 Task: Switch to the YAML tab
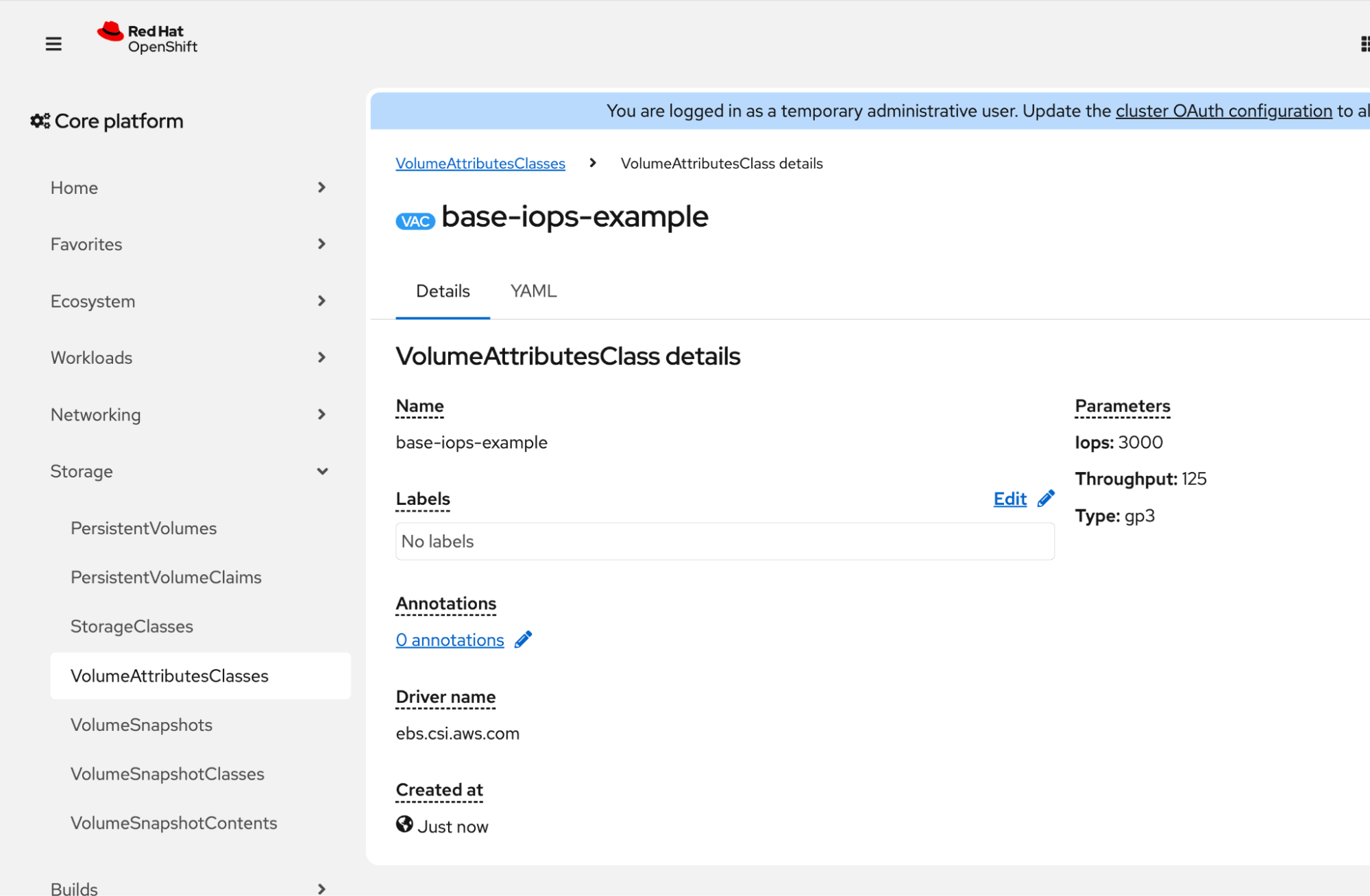coord(533,291)
